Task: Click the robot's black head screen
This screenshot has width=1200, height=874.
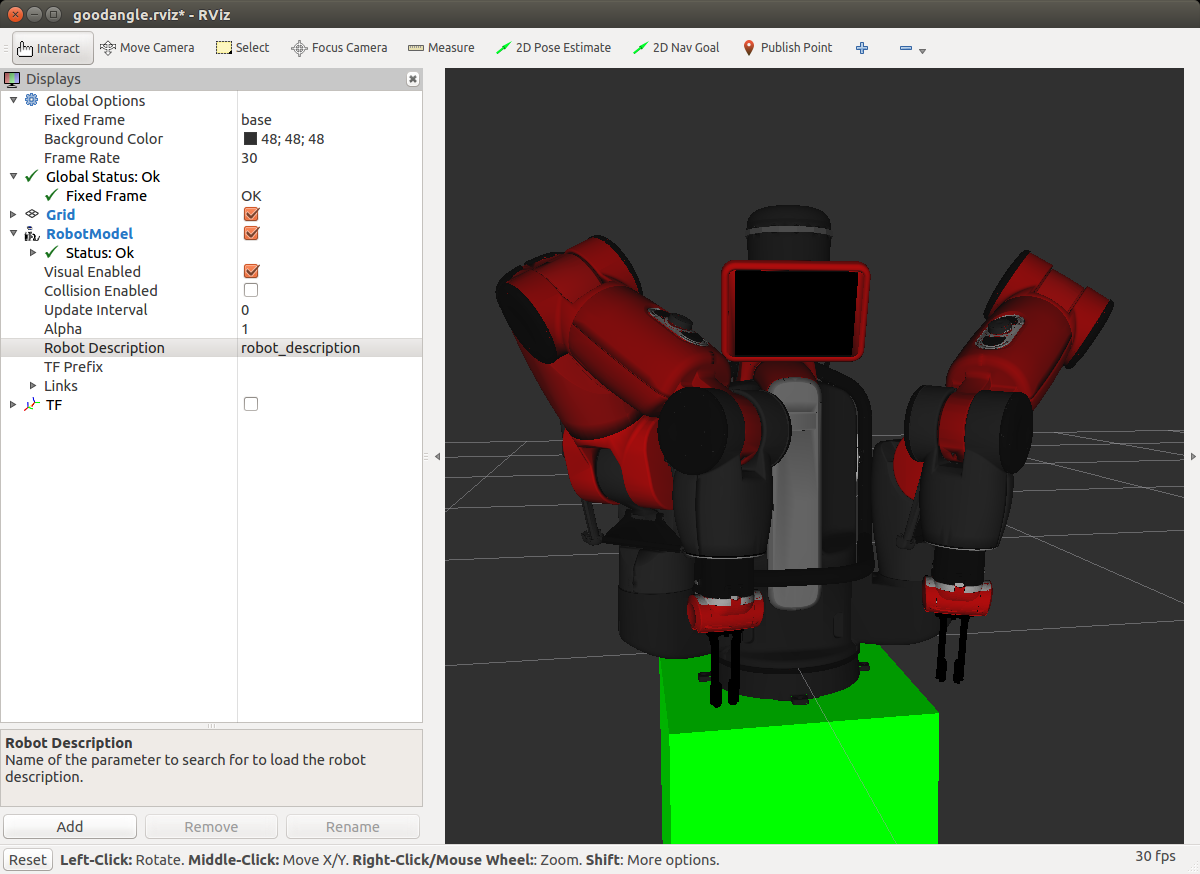Action: tap(796, 313)
